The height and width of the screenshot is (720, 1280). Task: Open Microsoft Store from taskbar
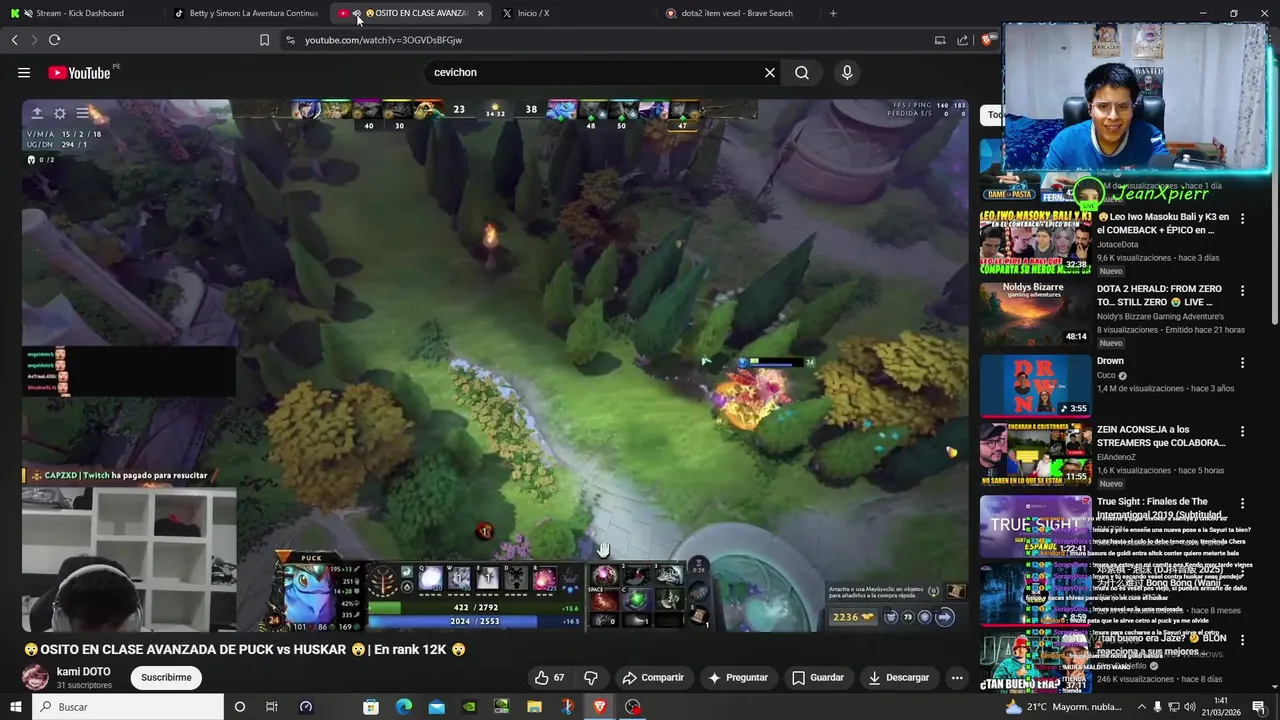coord(371,707)
